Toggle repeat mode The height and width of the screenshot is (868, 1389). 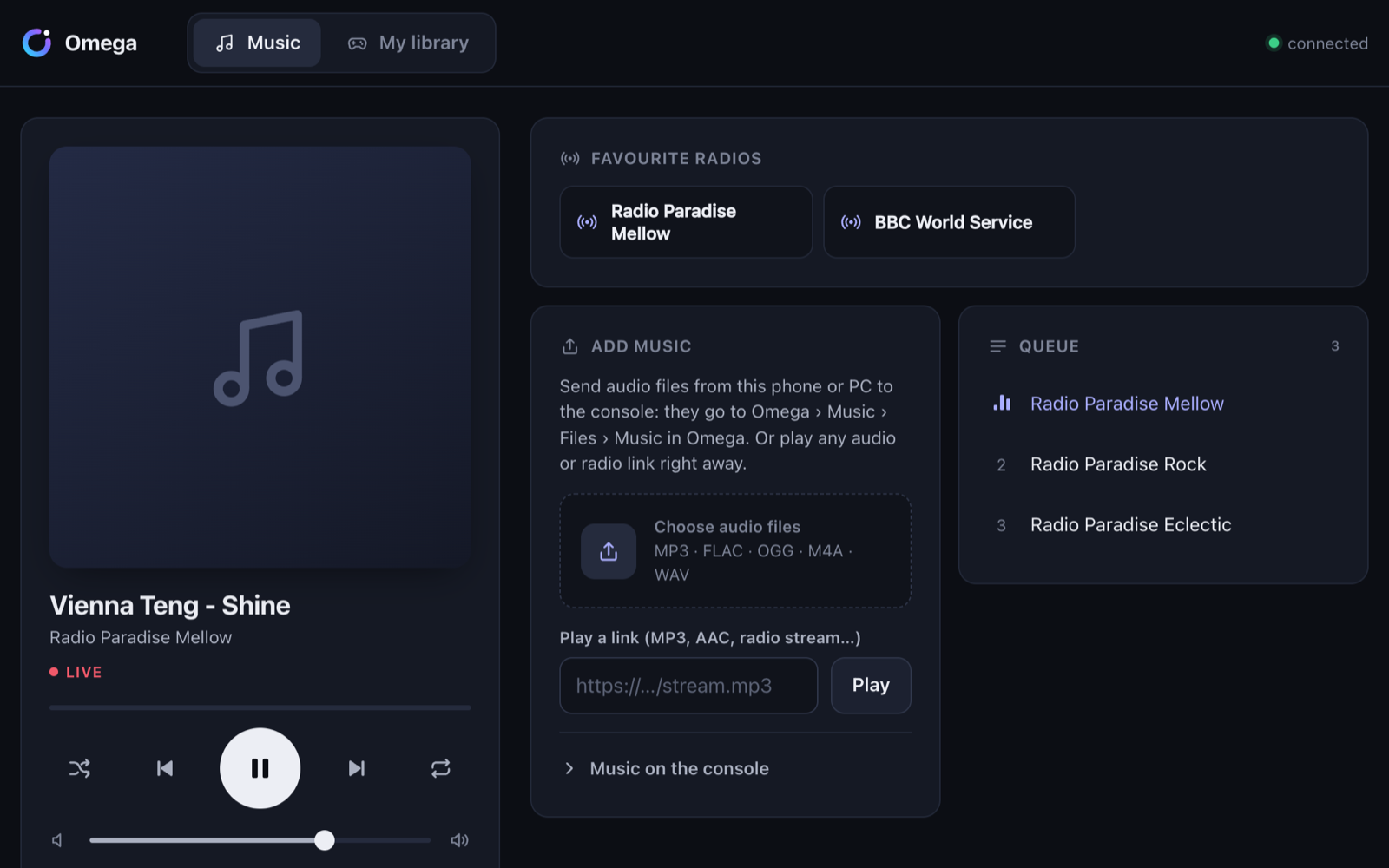pyautogui.click(x=441, y=768)
